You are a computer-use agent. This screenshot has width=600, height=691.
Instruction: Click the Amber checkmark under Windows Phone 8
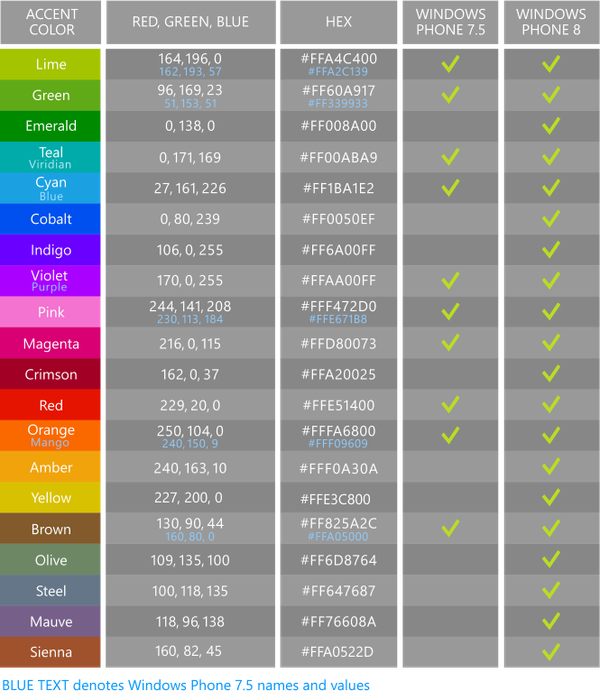pyautogui.click(x=550, y=467)
